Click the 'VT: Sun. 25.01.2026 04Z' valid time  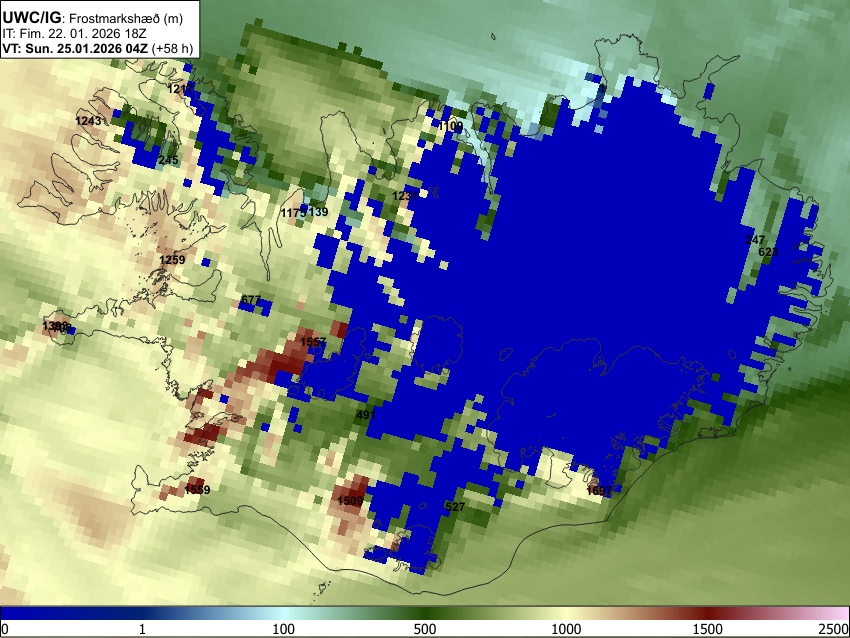pos(75,48)
